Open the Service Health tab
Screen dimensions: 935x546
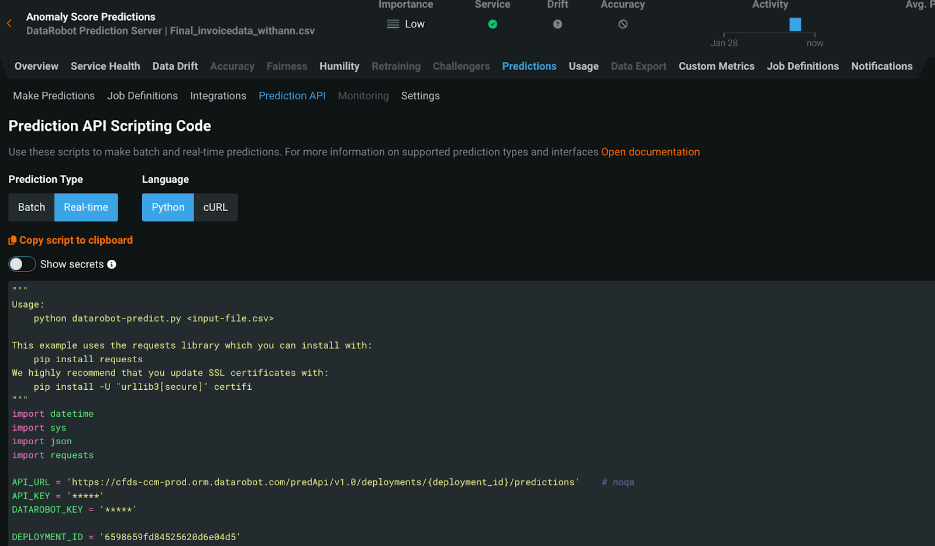click(105, 66)
